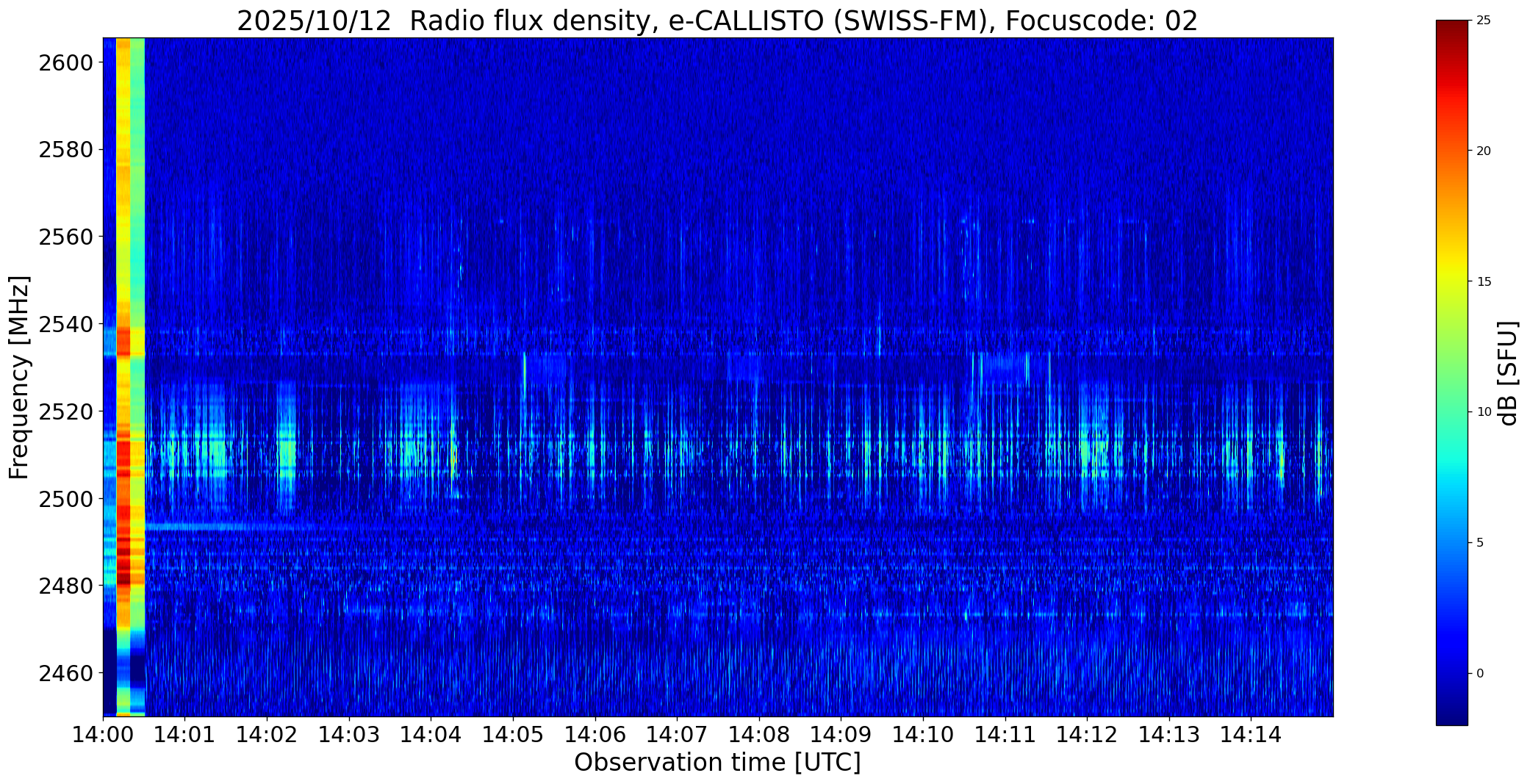
Task: Click the color bar gradient scale
Action: coord(1451,373)
